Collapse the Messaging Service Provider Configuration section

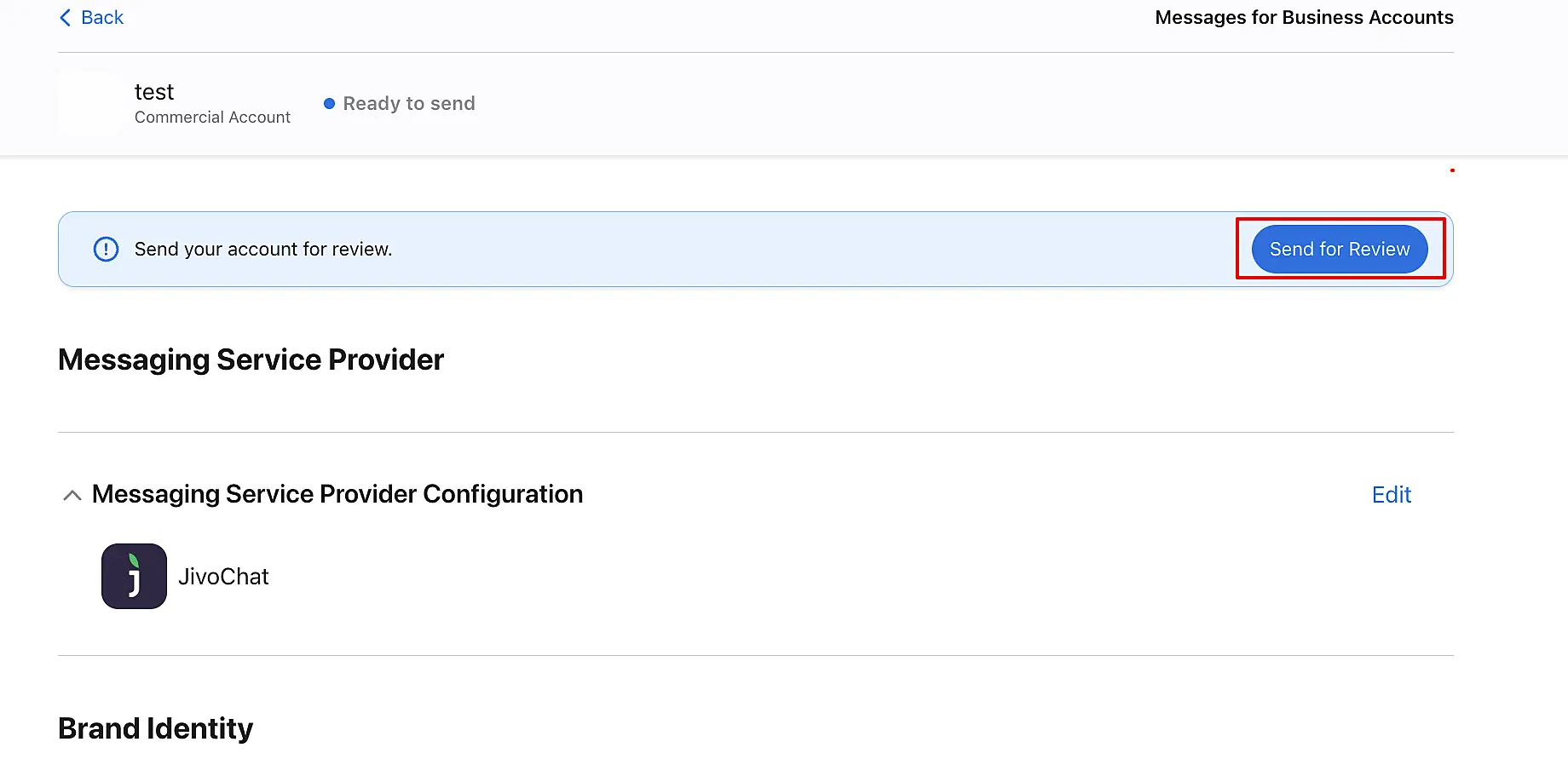72,495
